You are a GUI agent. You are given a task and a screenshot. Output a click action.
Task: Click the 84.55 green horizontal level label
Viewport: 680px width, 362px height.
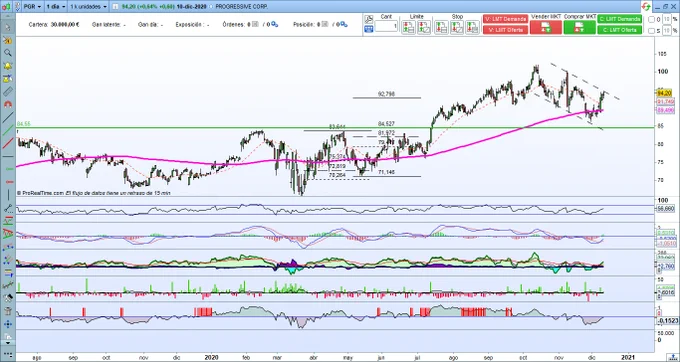[x=23, y=124]
